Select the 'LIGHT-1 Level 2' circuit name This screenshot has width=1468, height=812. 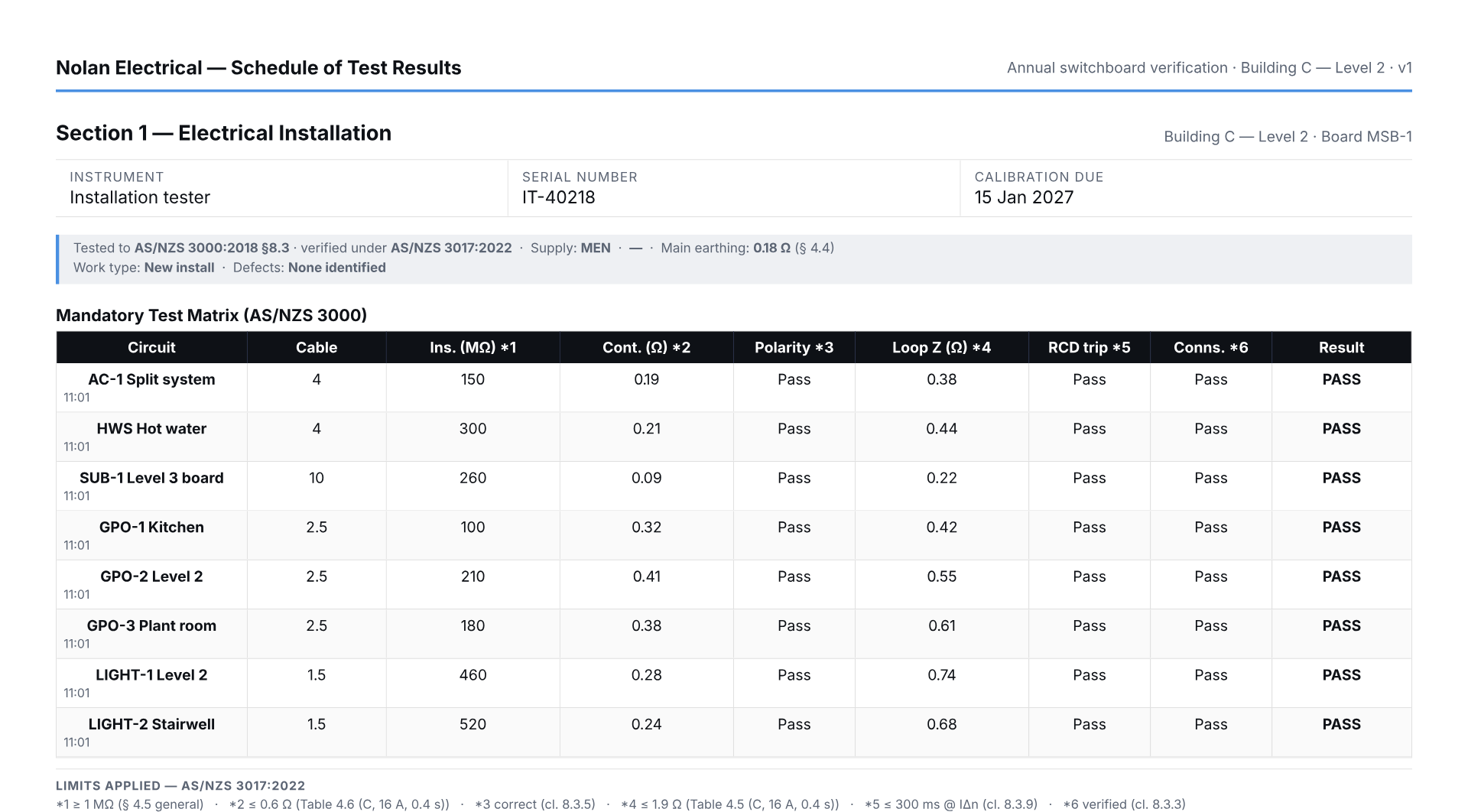click(151, 675)
